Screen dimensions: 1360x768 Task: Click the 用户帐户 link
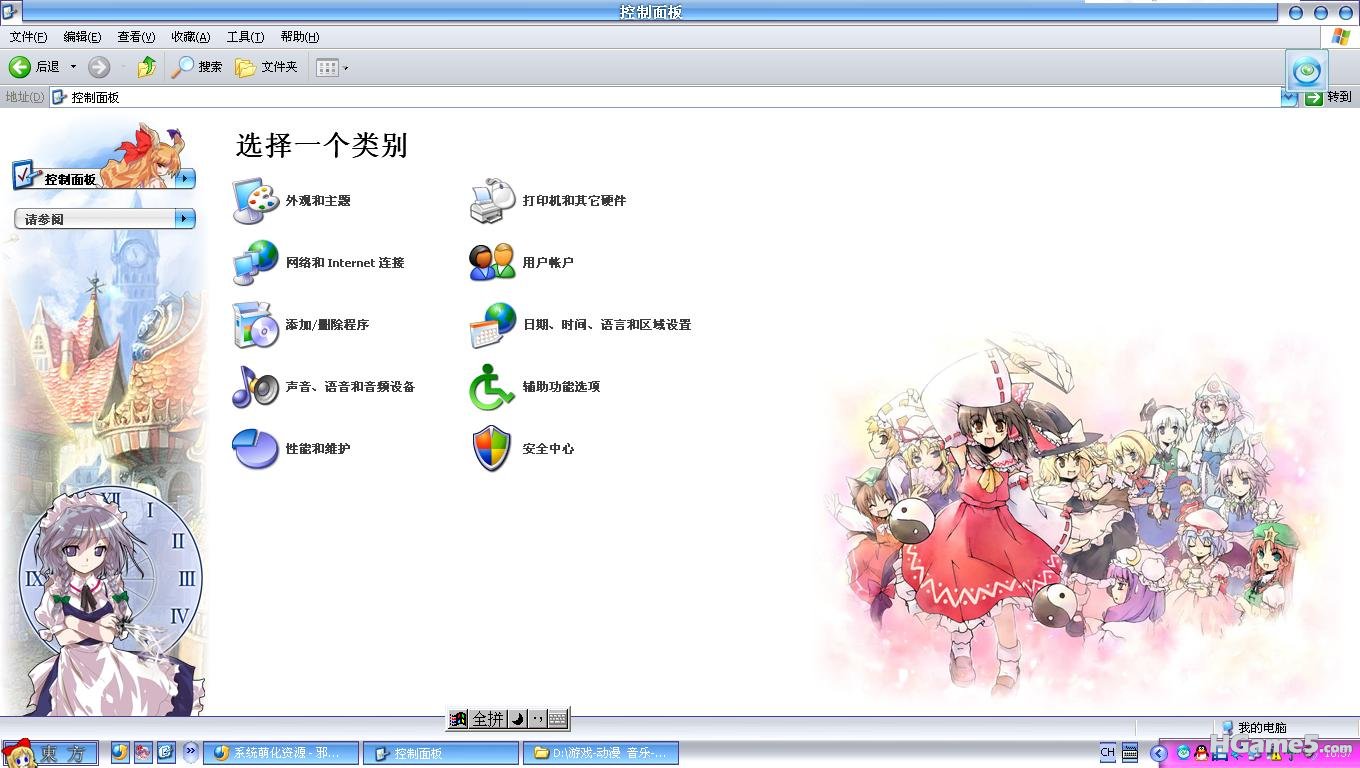tap(548, 263)
